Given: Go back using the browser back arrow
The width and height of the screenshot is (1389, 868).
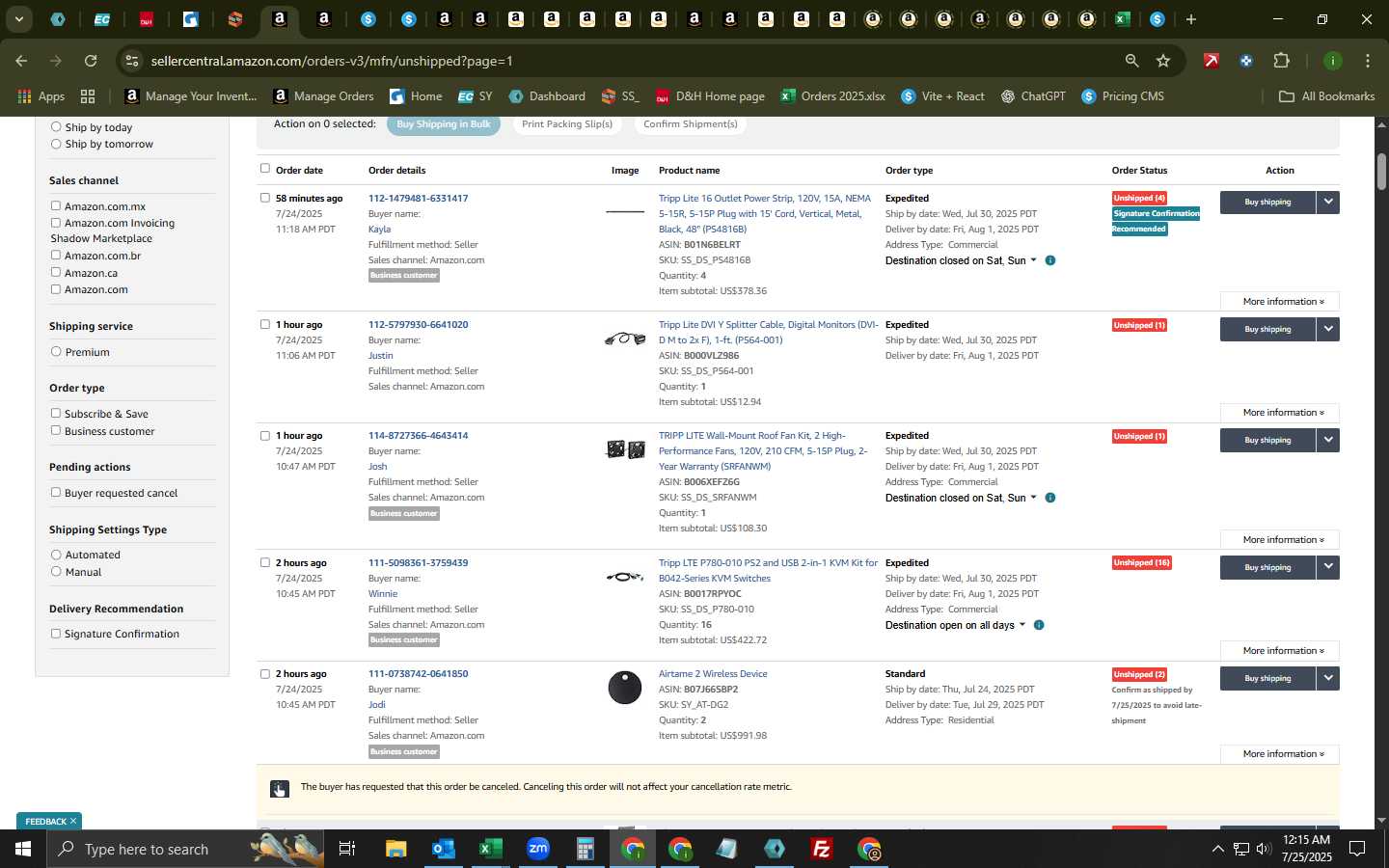Looking at the screenshot, I should tap(21, 61).
